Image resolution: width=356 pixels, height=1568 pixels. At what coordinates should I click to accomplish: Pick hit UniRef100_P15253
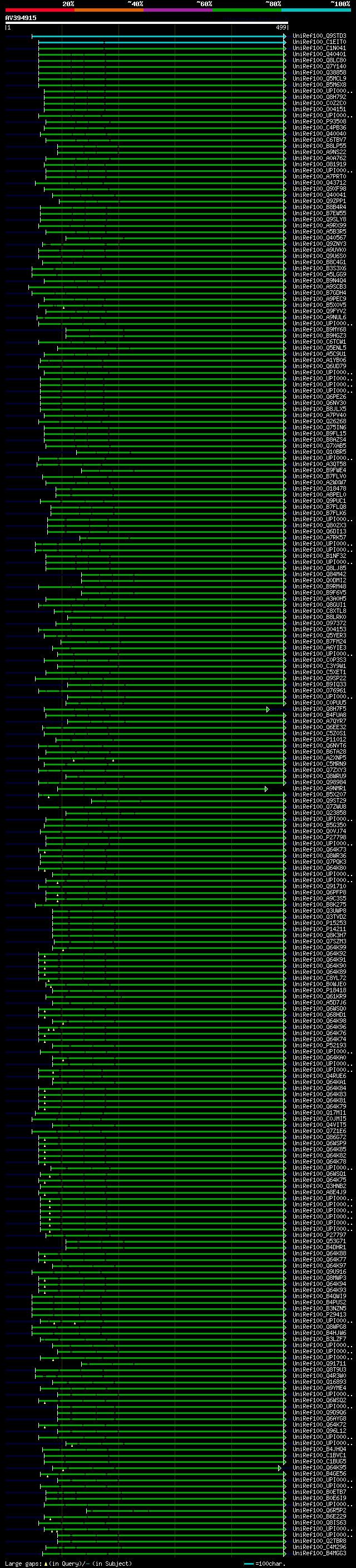tap(319, 923)
